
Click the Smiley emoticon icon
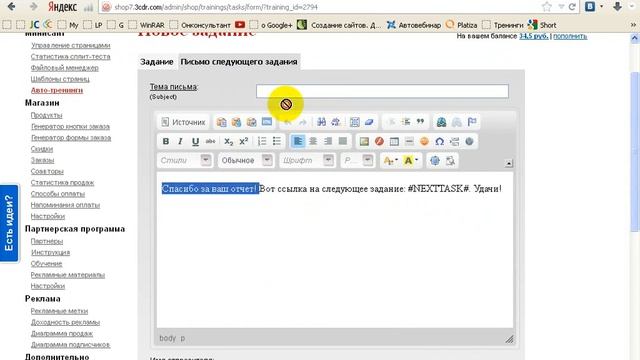click(424, 141)
